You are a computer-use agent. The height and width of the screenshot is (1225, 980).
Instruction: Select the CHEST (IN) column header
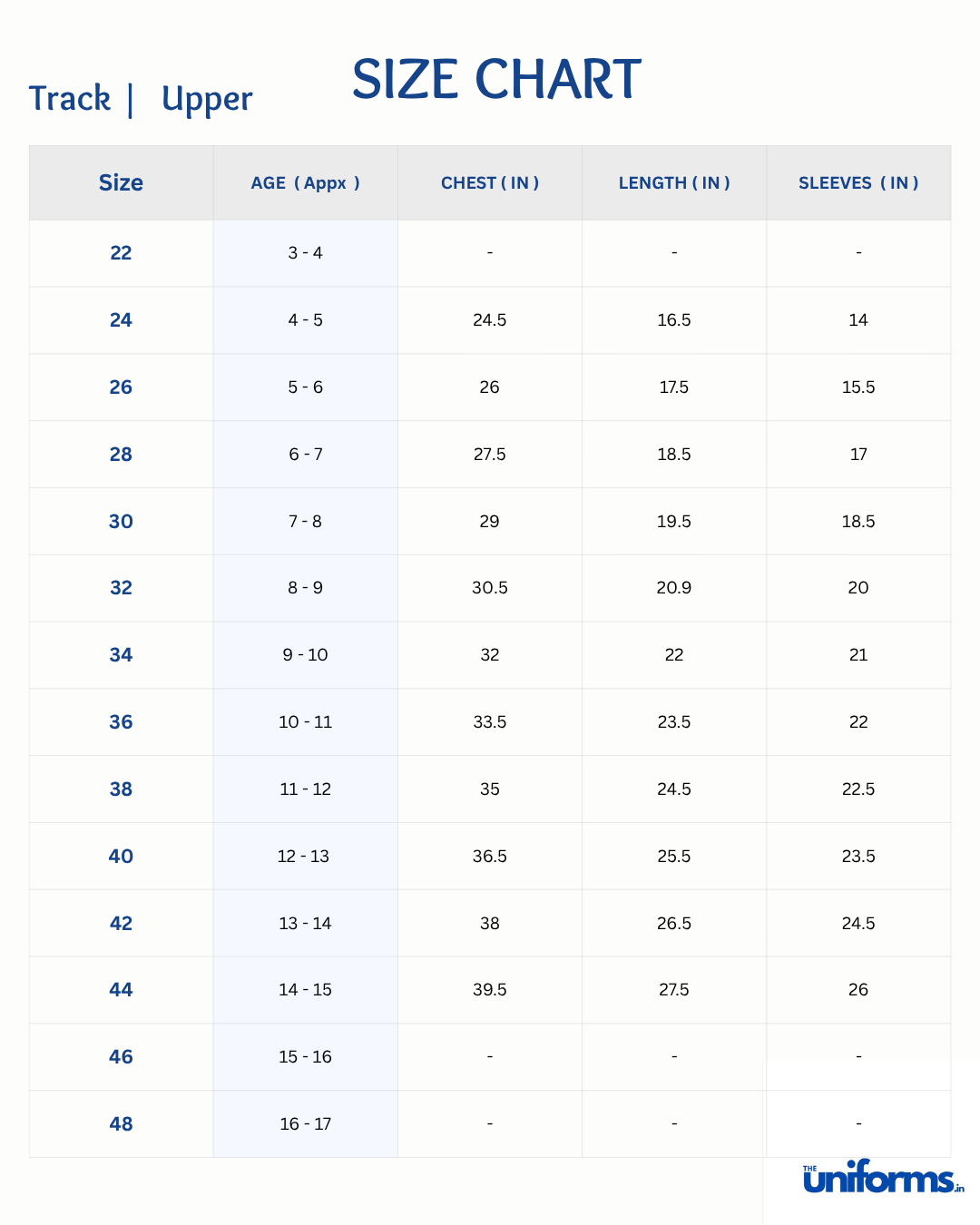click(490, 183)
